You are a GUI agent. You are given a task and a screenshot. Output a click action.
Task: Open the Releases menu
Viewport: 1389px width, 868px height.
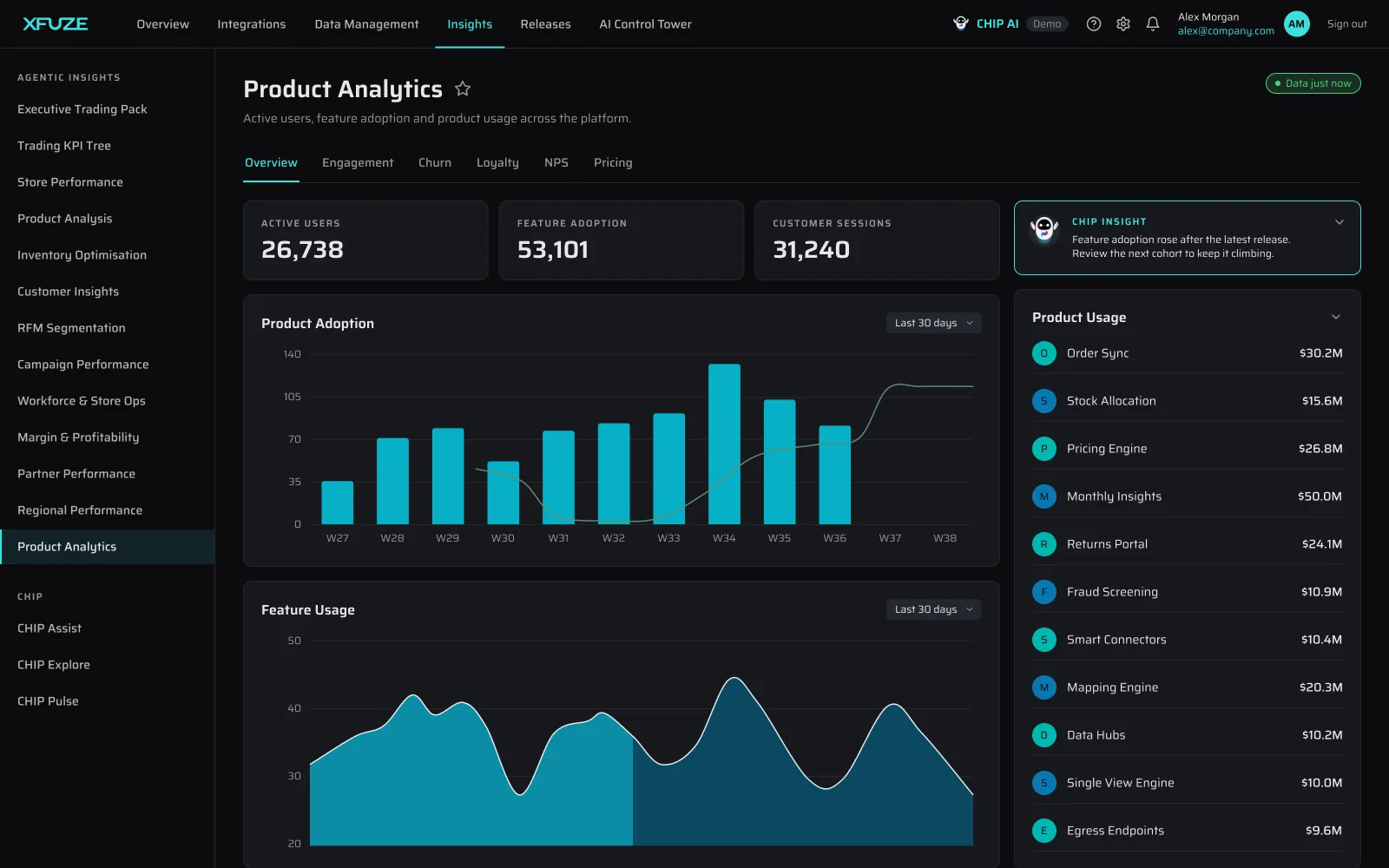545,24
